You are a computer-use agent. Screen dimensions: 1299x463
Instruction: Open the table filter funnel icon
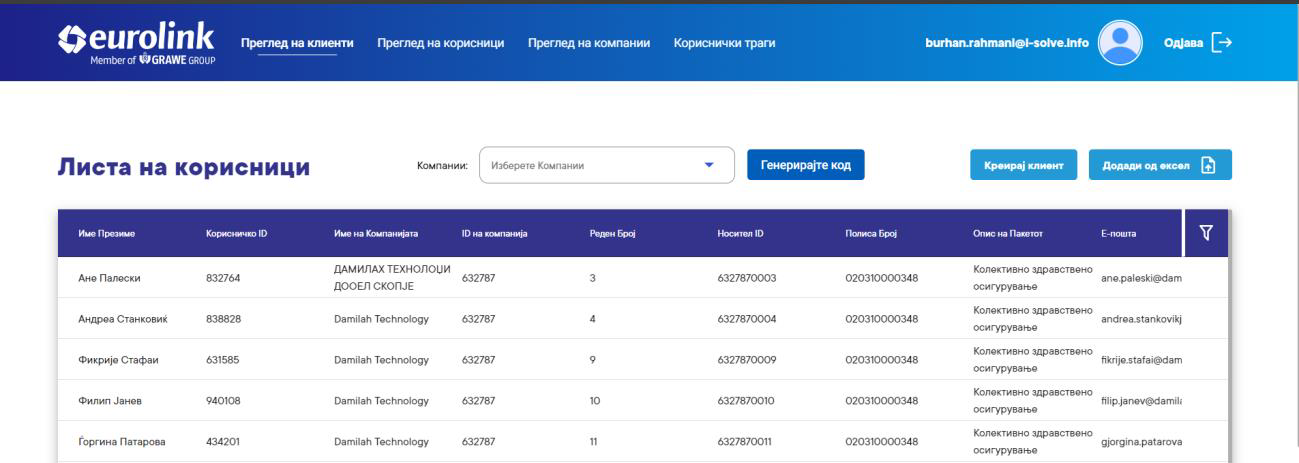click(1206, 233)
